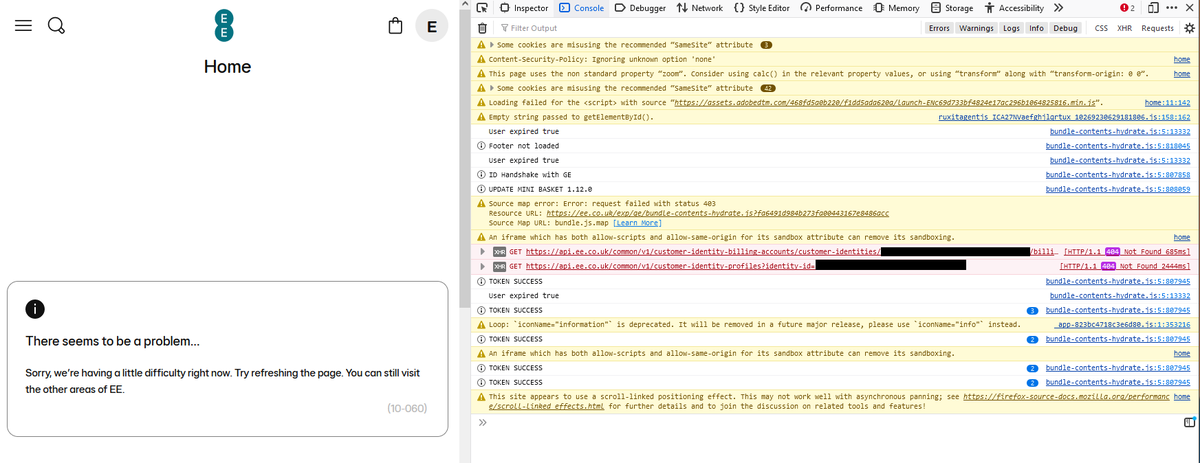This screenshot has width=1200, height=463.
Task: Select the 'ID Handshake with GE' log
Action: (x=529, y=175)
